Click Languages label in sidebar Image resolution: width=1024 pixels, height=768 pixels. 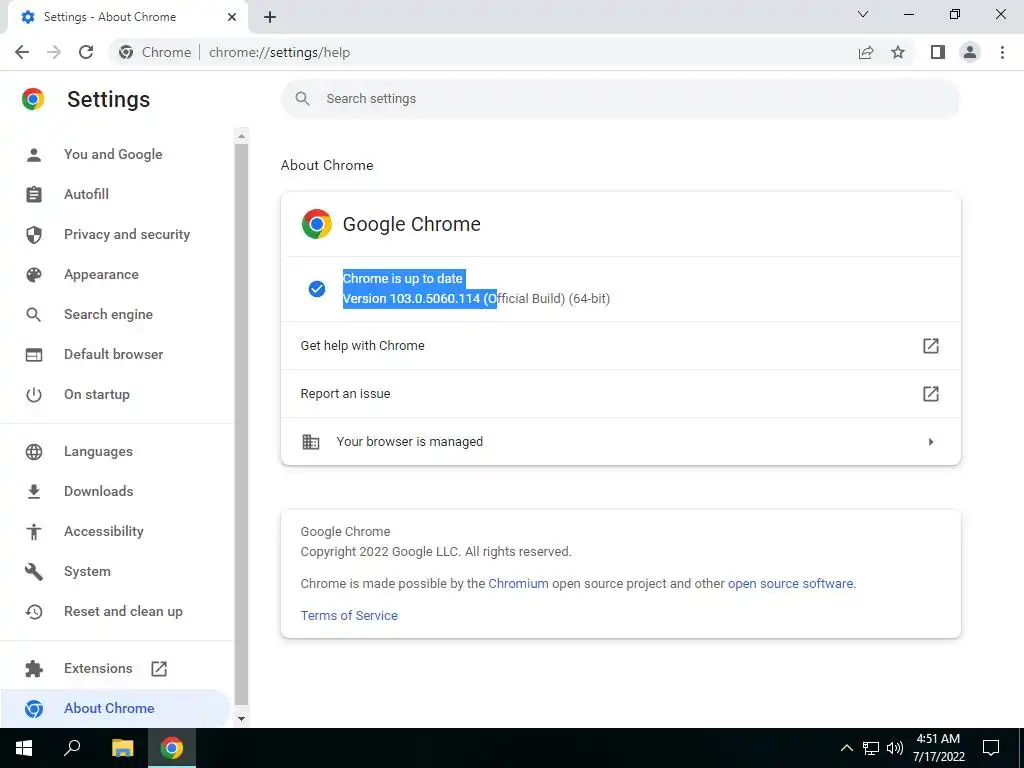tap(98, 452)
